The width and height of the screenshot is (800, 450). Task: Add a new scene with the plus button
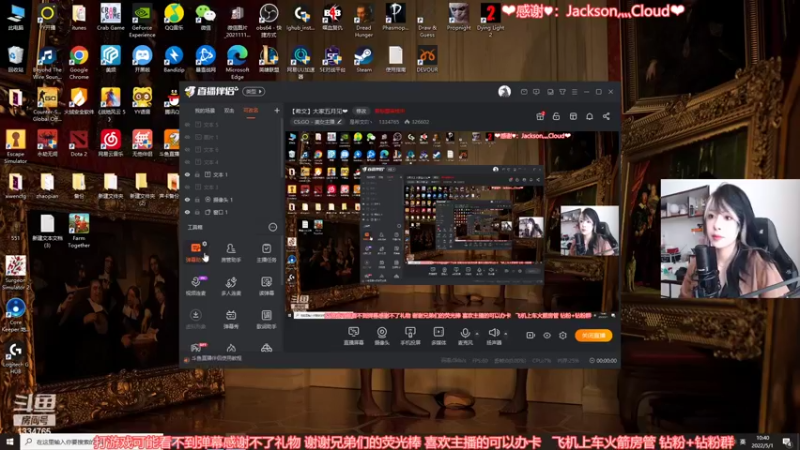tap(277, 110)
